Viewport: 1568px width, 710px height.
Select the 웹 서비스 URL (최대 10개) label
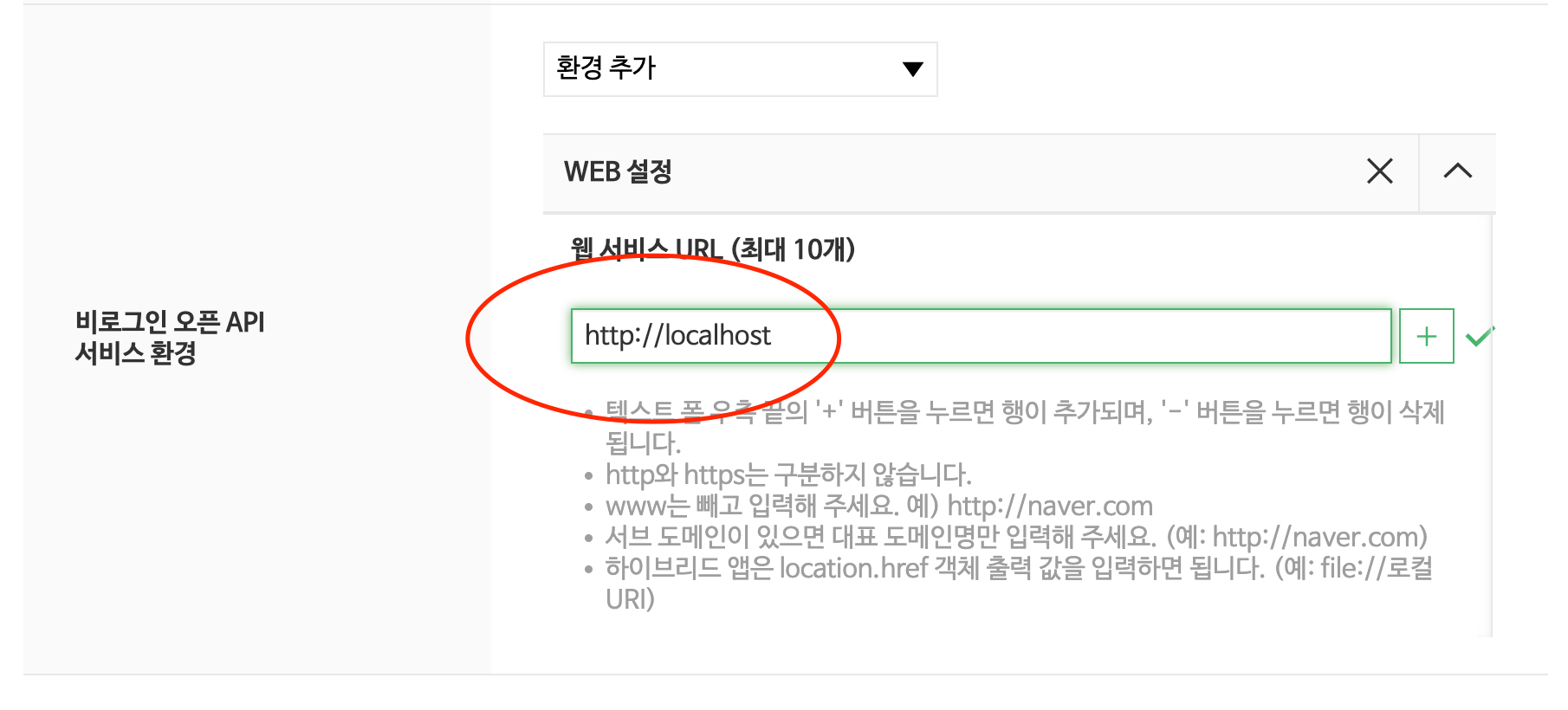[x=712, y=249]
